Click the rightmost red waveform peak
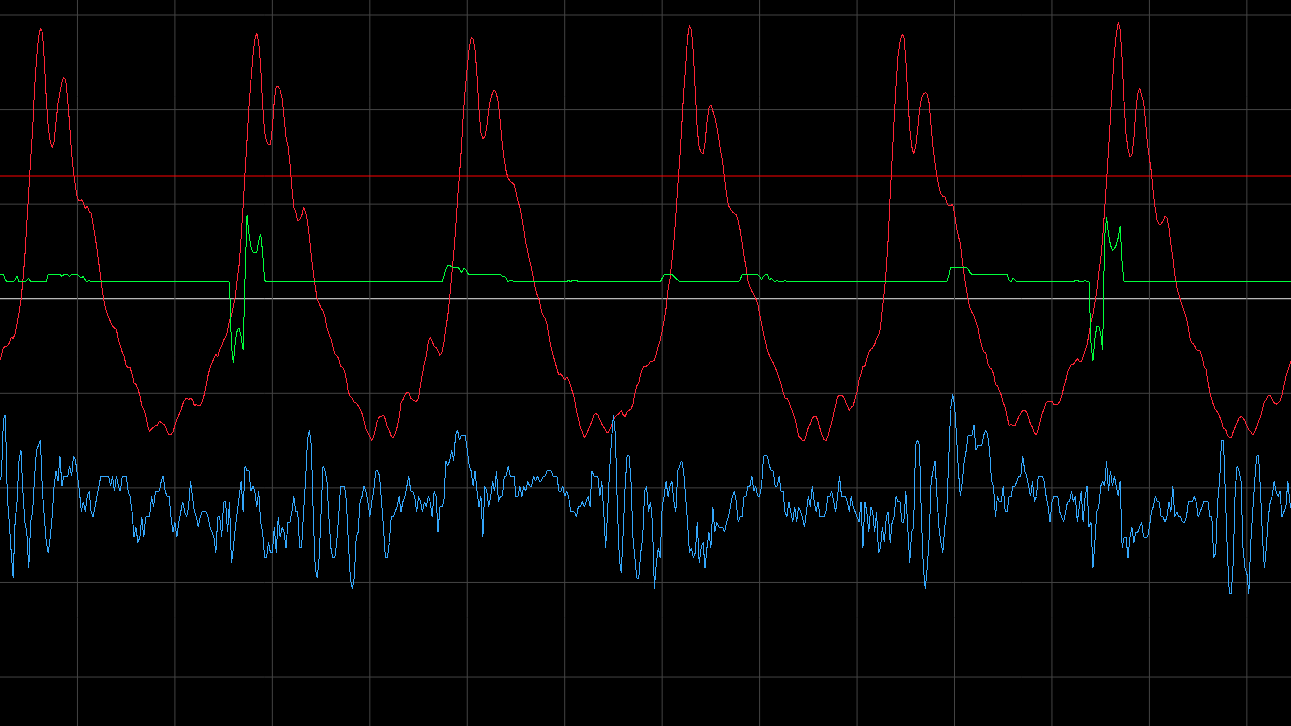The width and height of the screenshot is (1291, 726). (1118, 24)
